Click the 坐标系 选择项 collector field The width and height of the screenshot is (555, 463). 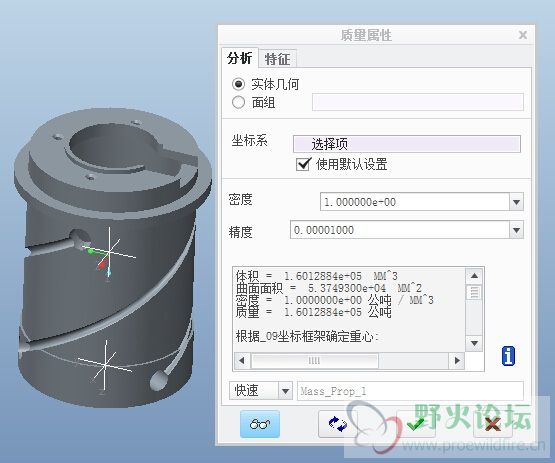pos(407,144)
